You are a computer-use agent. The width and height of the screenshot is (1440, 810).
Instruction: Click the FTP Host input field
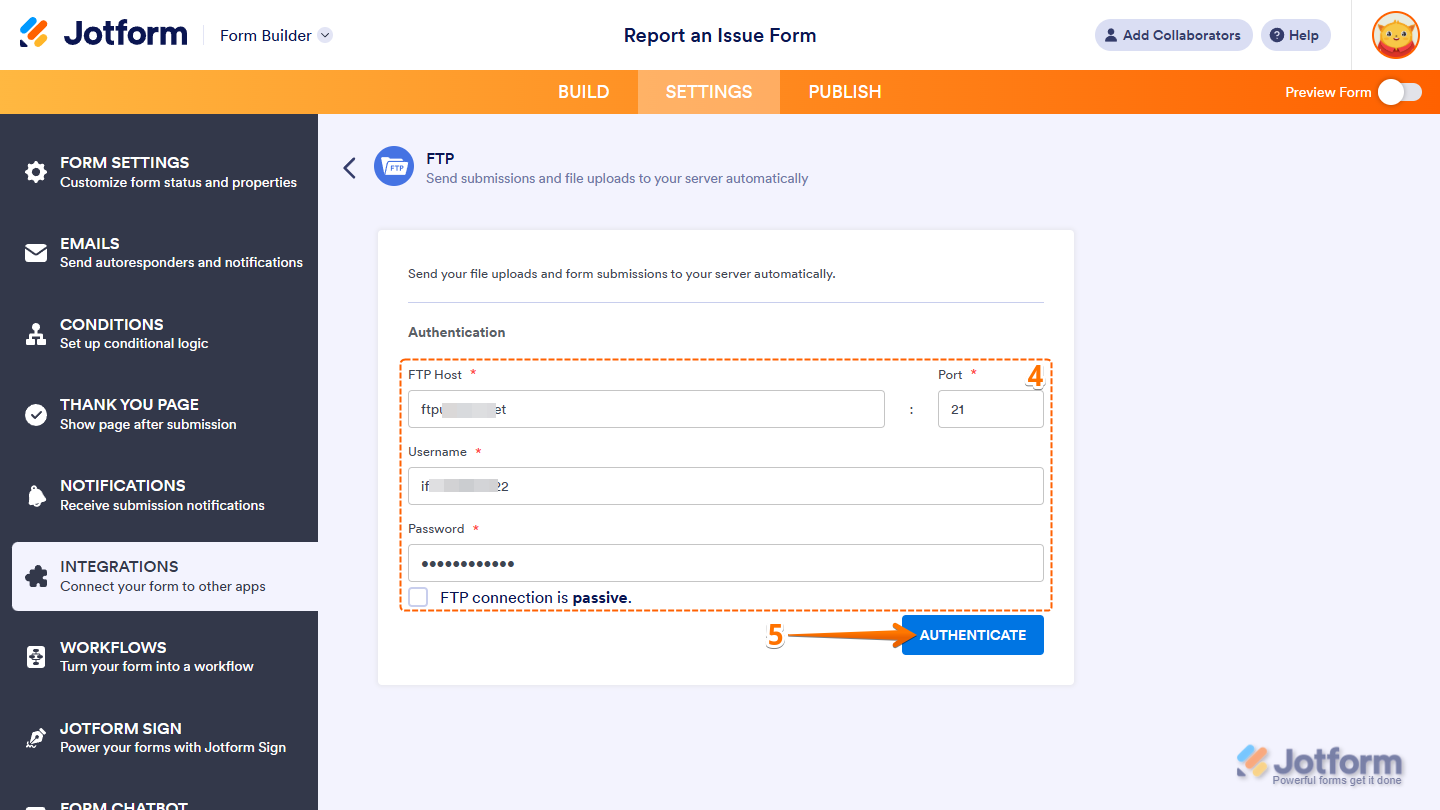coord(645,409)
